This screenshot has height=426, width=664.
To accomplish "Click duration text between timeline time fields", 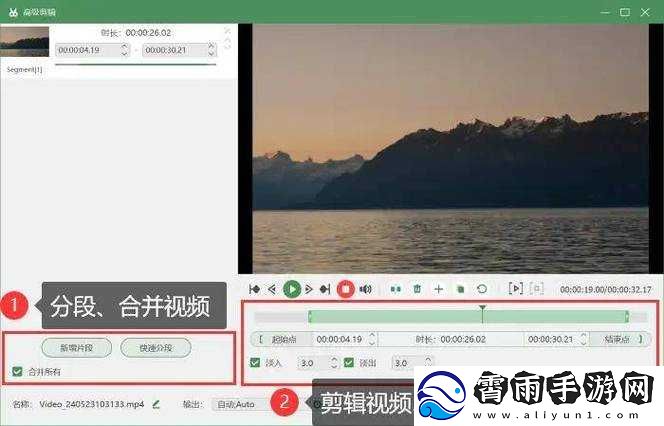I will (451, 339).
